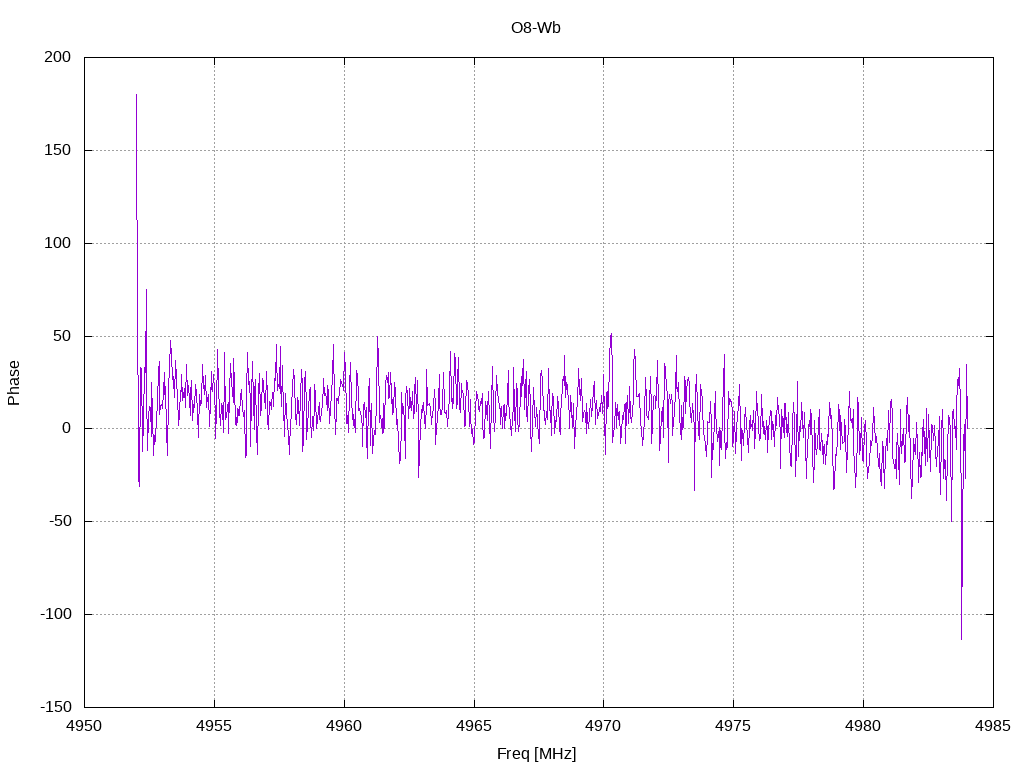
Task: Click x-axis tick label 4965
Action: 474,726
